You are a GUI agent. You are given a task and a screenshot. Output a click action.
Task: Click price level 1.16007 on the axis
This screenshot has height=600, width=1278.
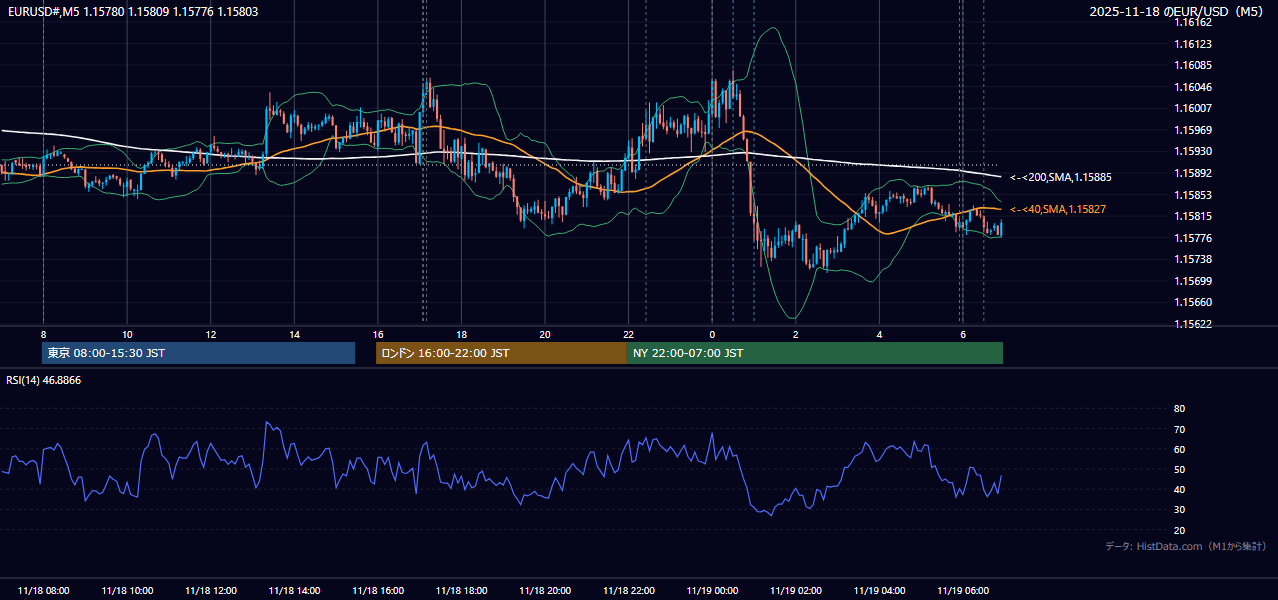tap(1193, 108)
